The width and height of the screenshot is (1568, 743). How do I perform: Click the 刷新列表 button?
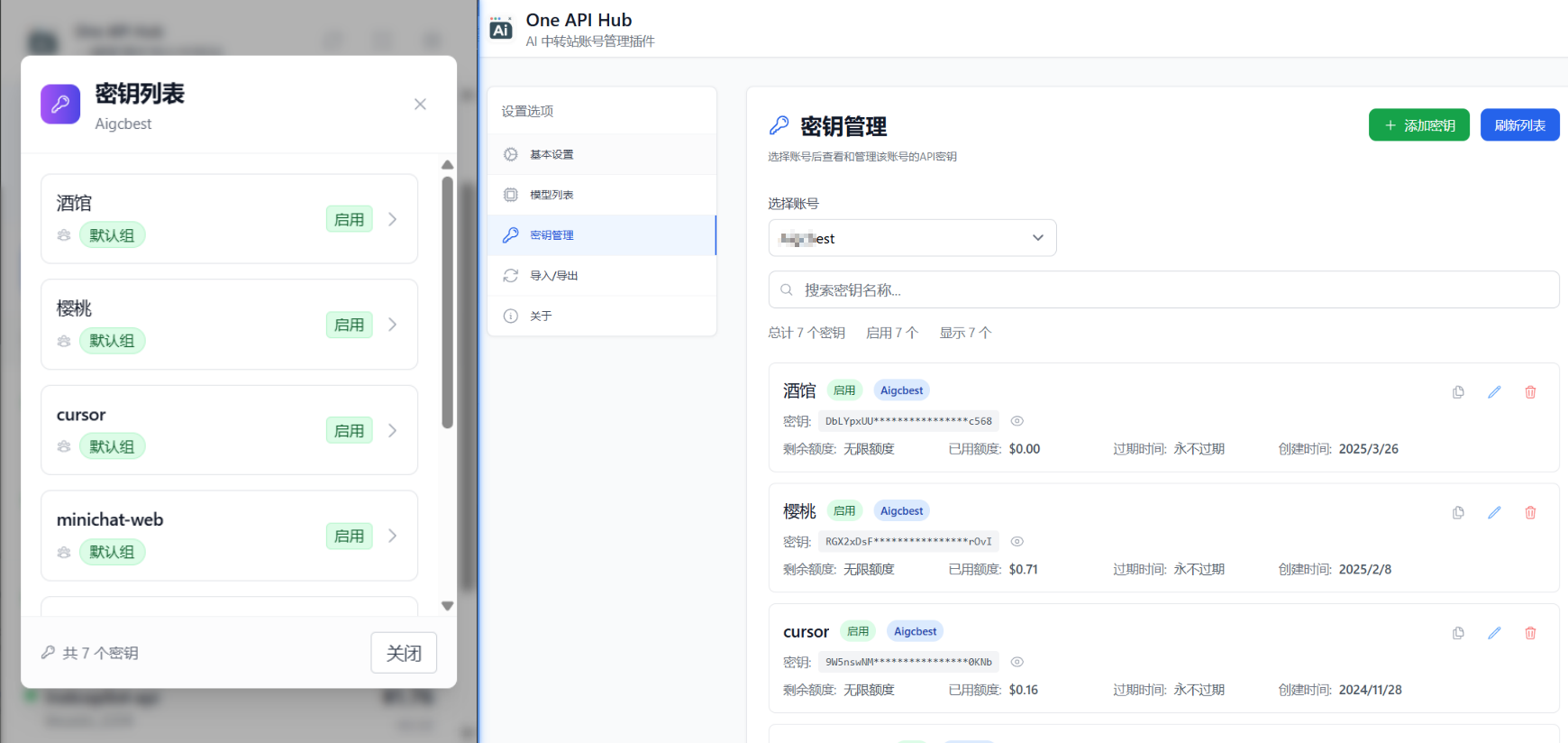[1520, 125]
